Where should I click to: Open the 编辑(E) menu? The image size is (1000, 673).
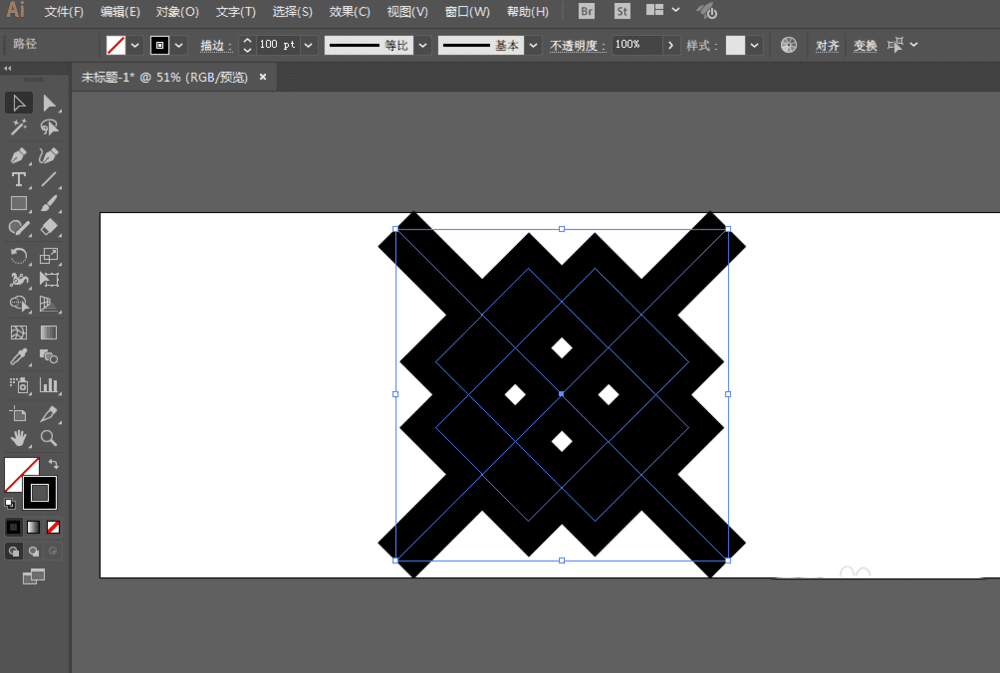(x=121, y=11)
